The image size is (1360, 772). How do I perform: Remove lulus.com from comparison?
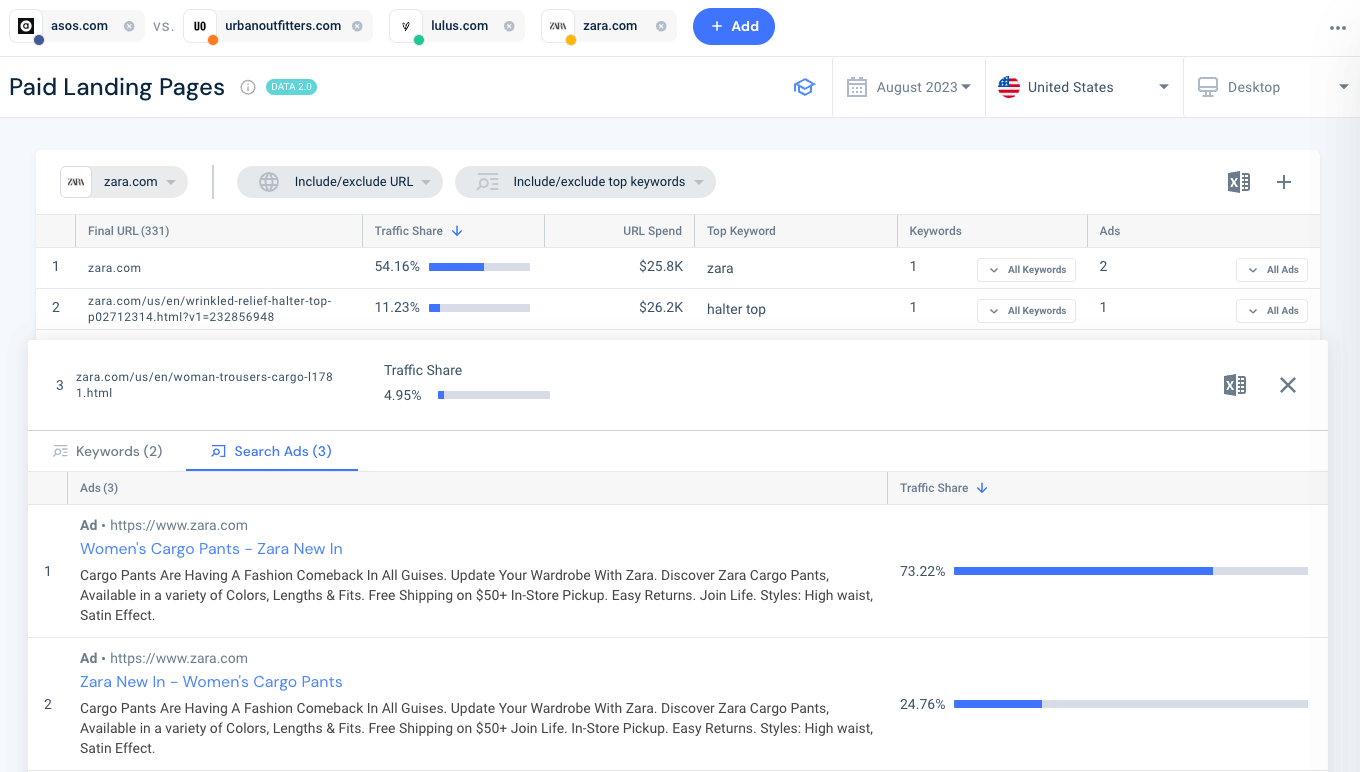[x=509, y=26]
